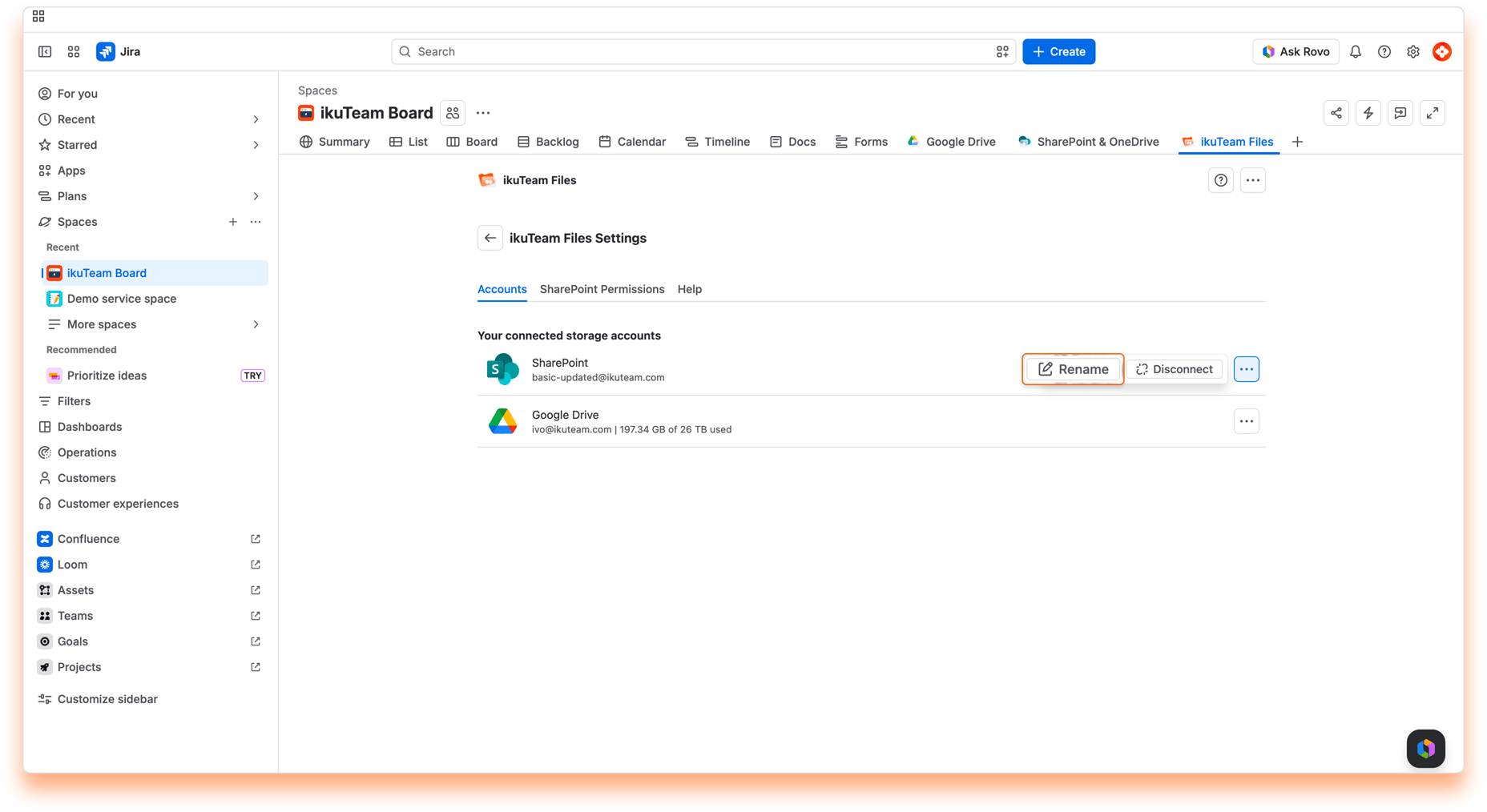Viewport: 1487px width, 812px height.
Task: Open Prioritize ideas recommended space
Action: pyautogui.click(x=154, y=376)
